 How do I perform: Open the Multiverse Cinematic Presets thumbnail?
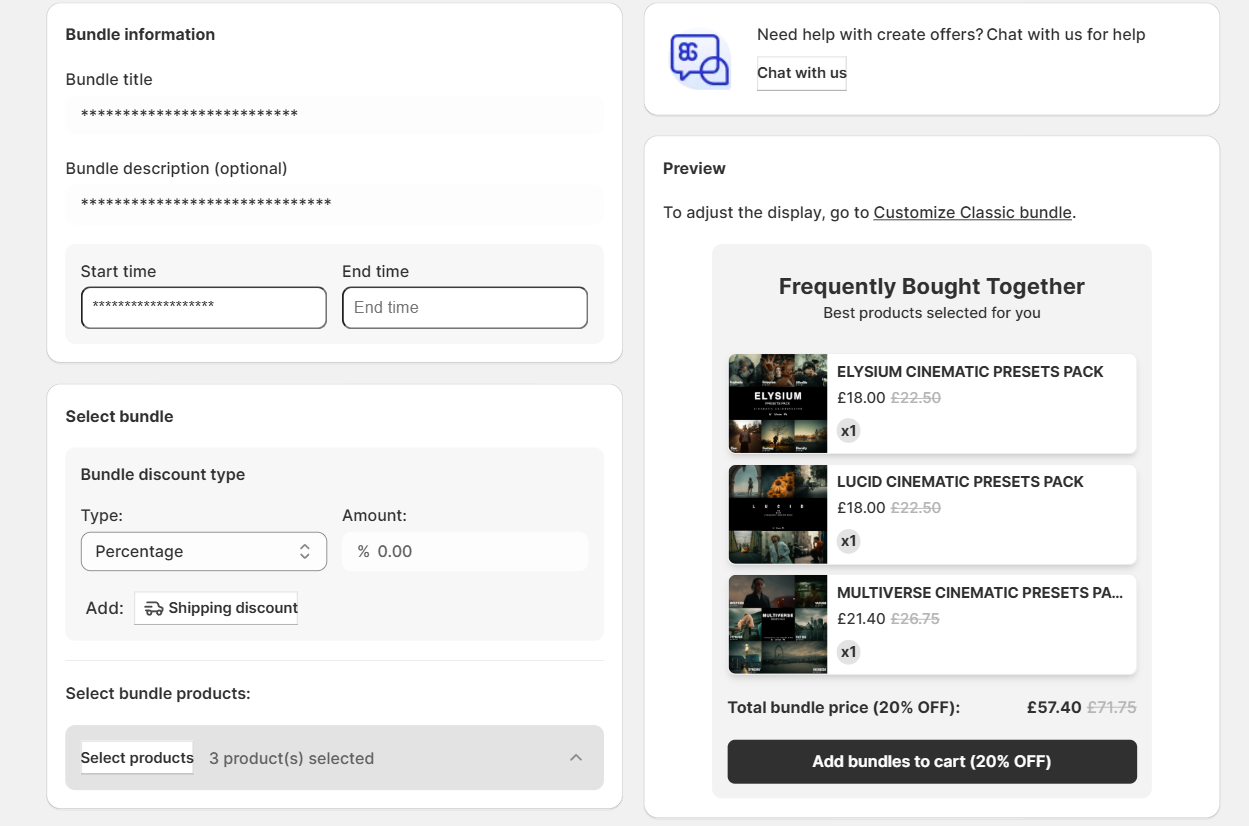click(x=778, y=624)
